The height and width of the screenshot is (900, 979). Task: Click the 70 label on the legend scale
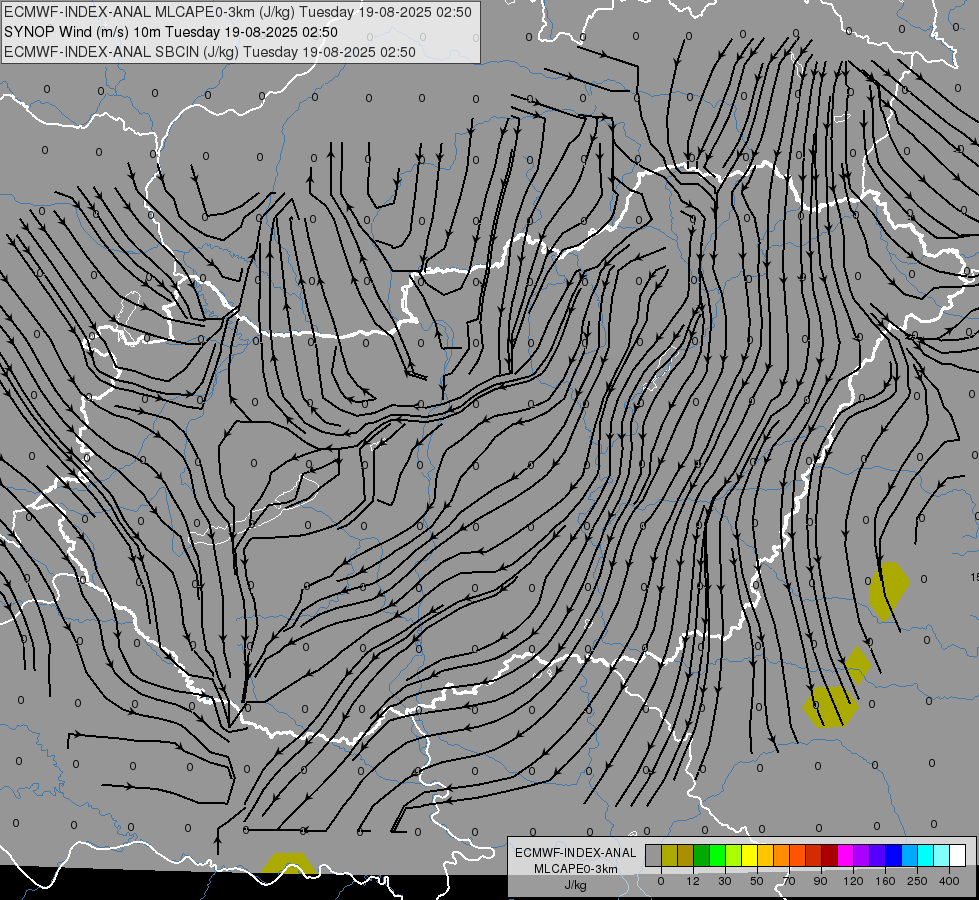coord(789,881)
